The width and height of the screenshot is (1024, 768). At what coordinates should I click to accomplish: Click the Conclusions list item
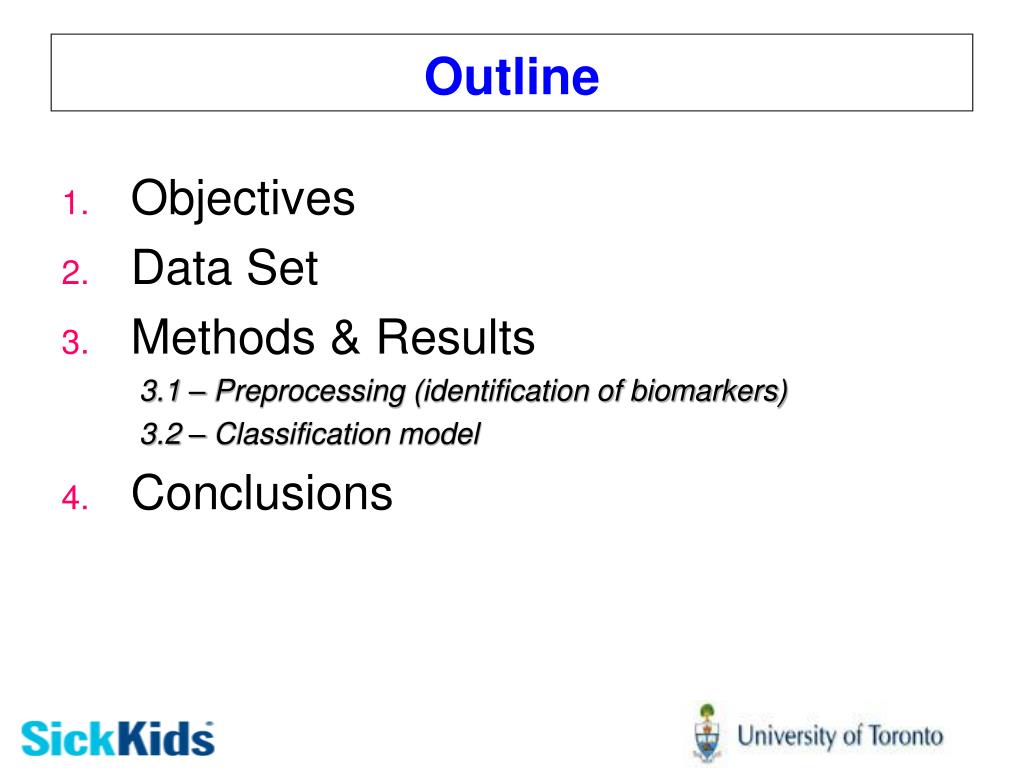[x=262, y=492]
